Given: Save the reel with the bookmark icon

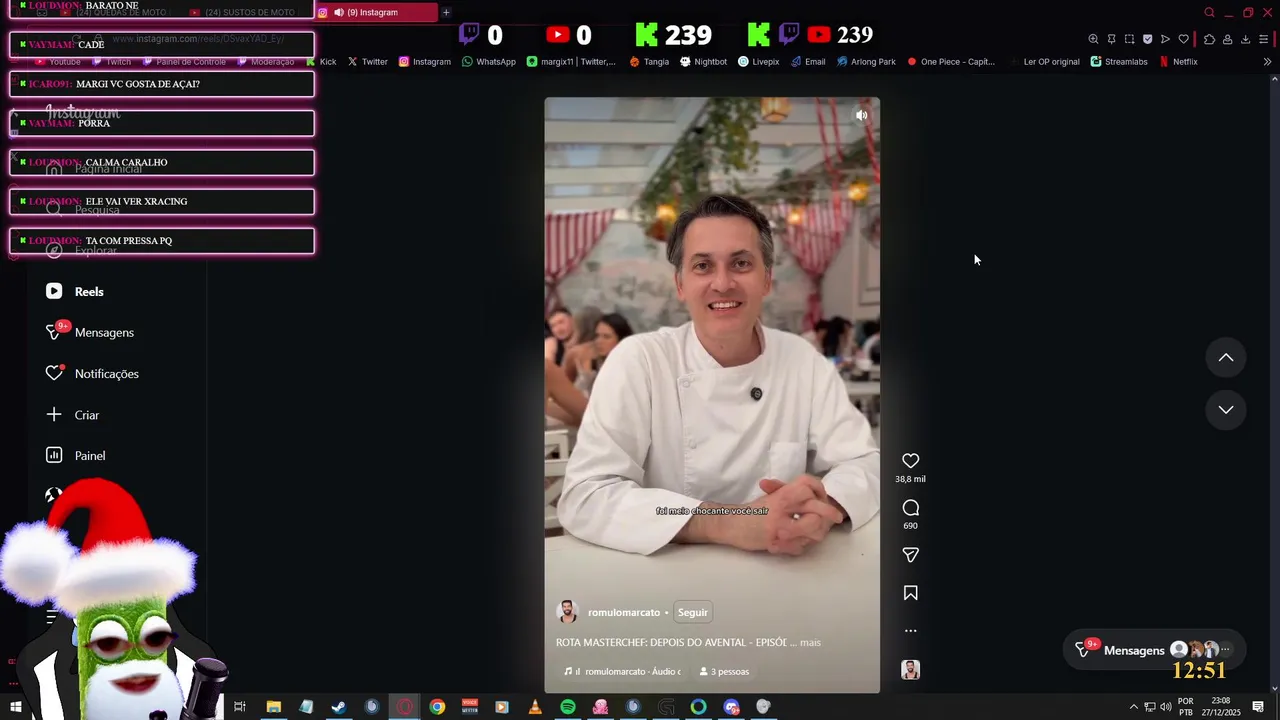Looking at the screenshot, I should [910, 593].
